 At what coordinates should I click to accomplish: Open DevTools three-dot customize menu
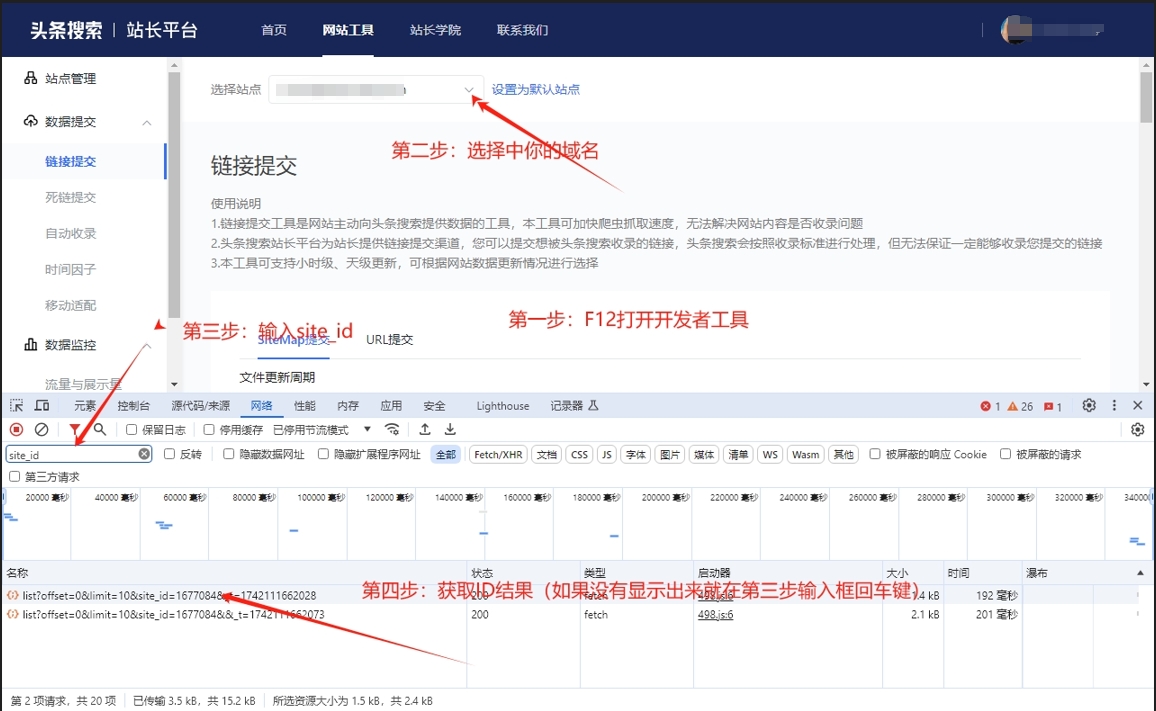(x=1114, y=406)
